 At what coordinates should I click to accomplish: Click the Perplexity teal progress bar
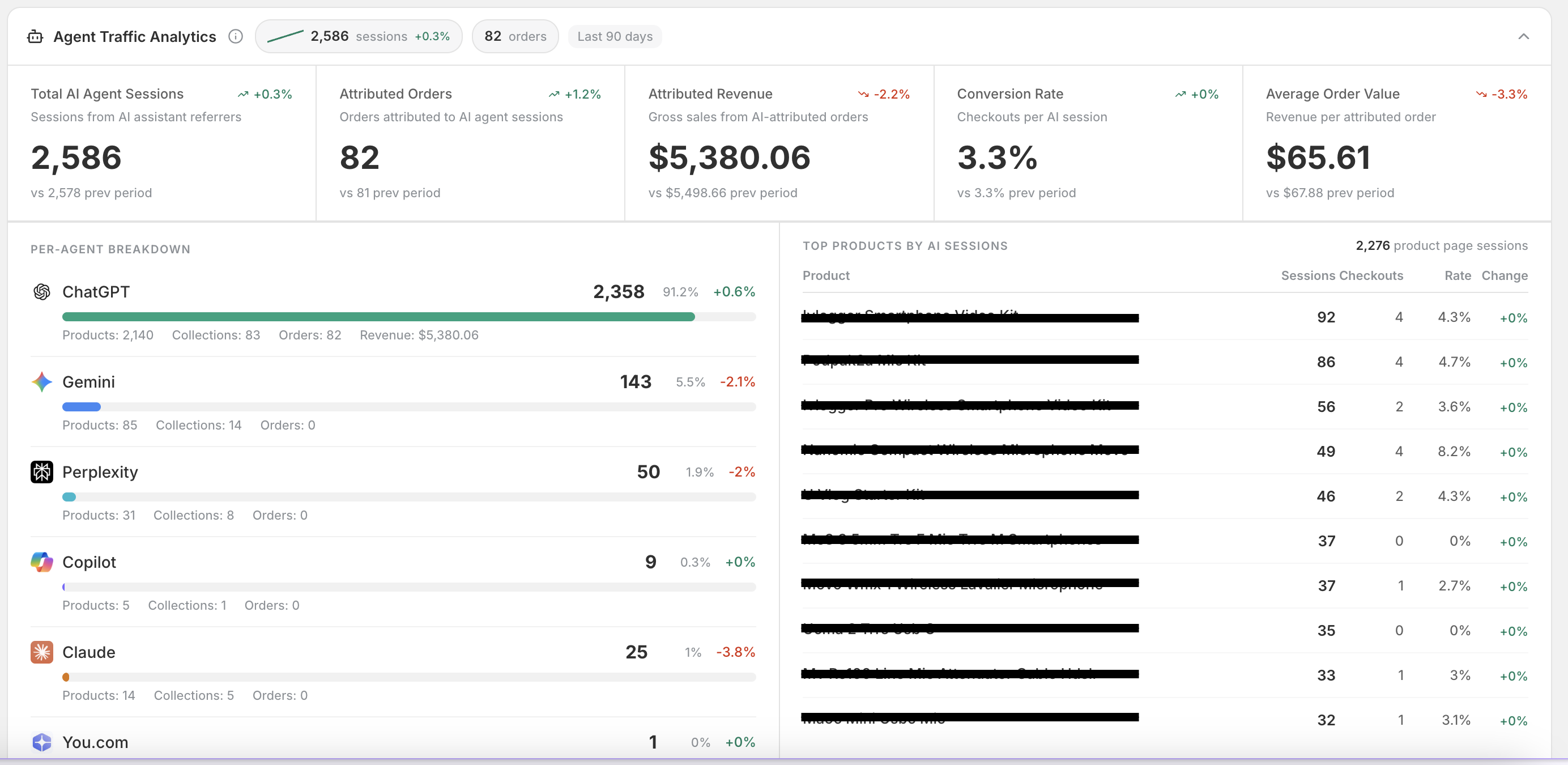point(69,497)
